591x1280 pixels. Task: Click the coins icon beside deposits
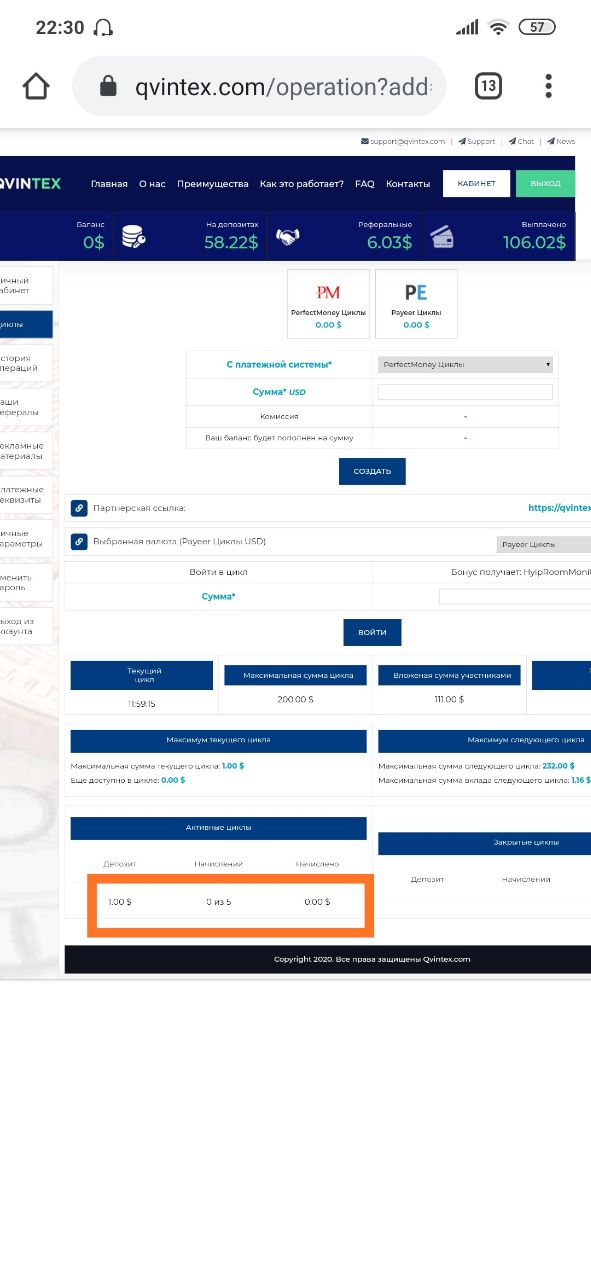pos(134,237)
